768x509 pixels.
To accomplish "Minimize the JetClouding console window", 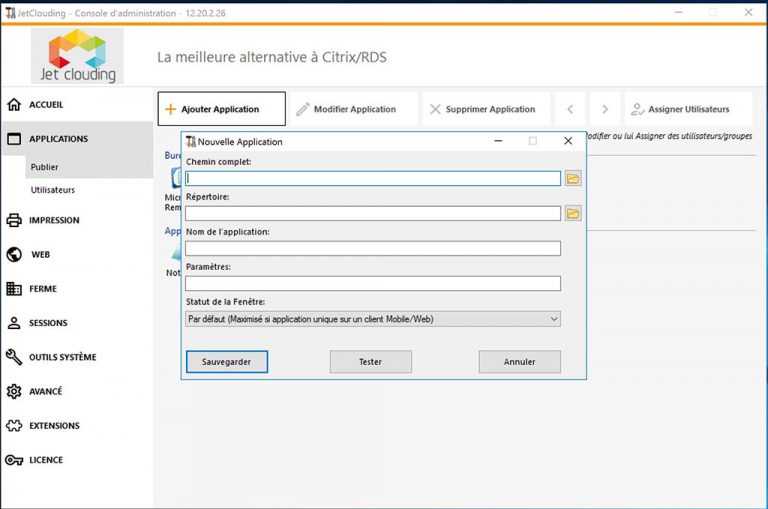I will (678, 12).
